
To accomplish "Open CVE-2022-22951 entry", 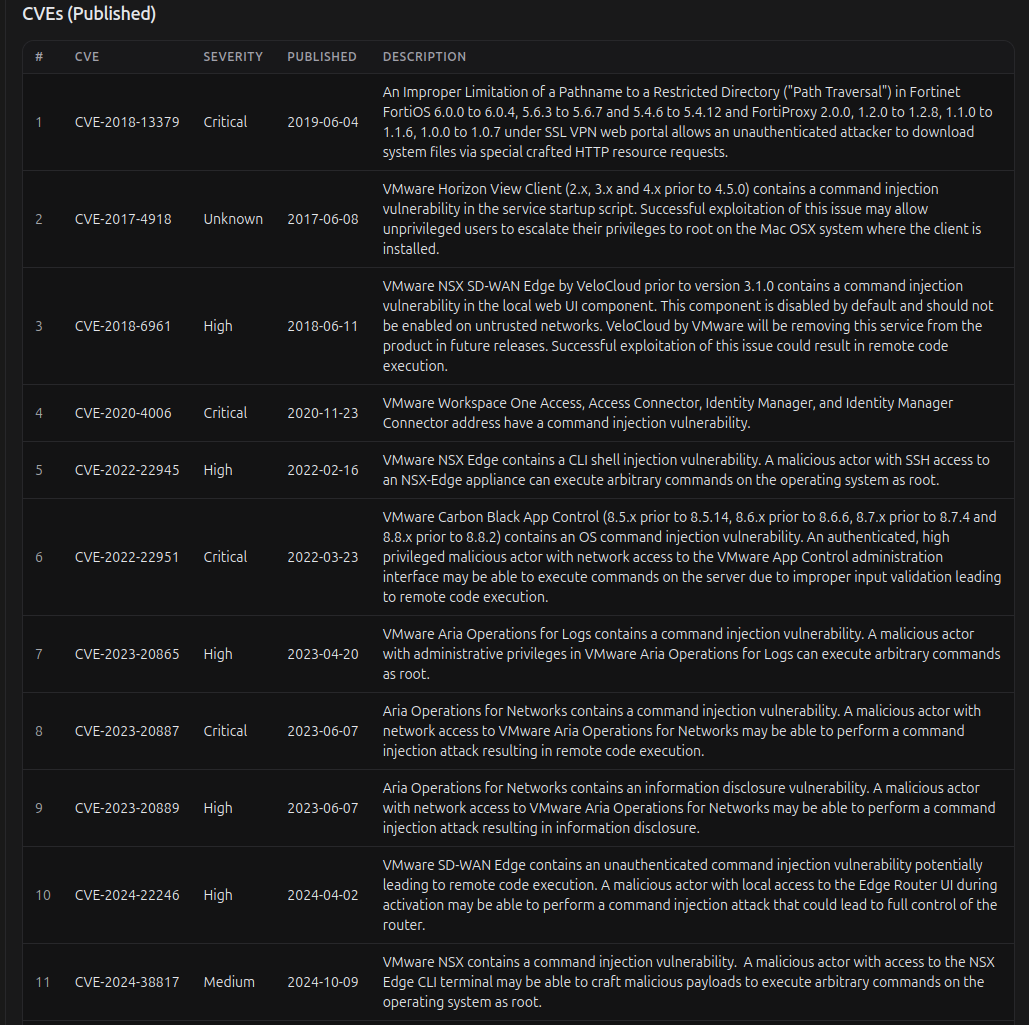I will [127, 557].
